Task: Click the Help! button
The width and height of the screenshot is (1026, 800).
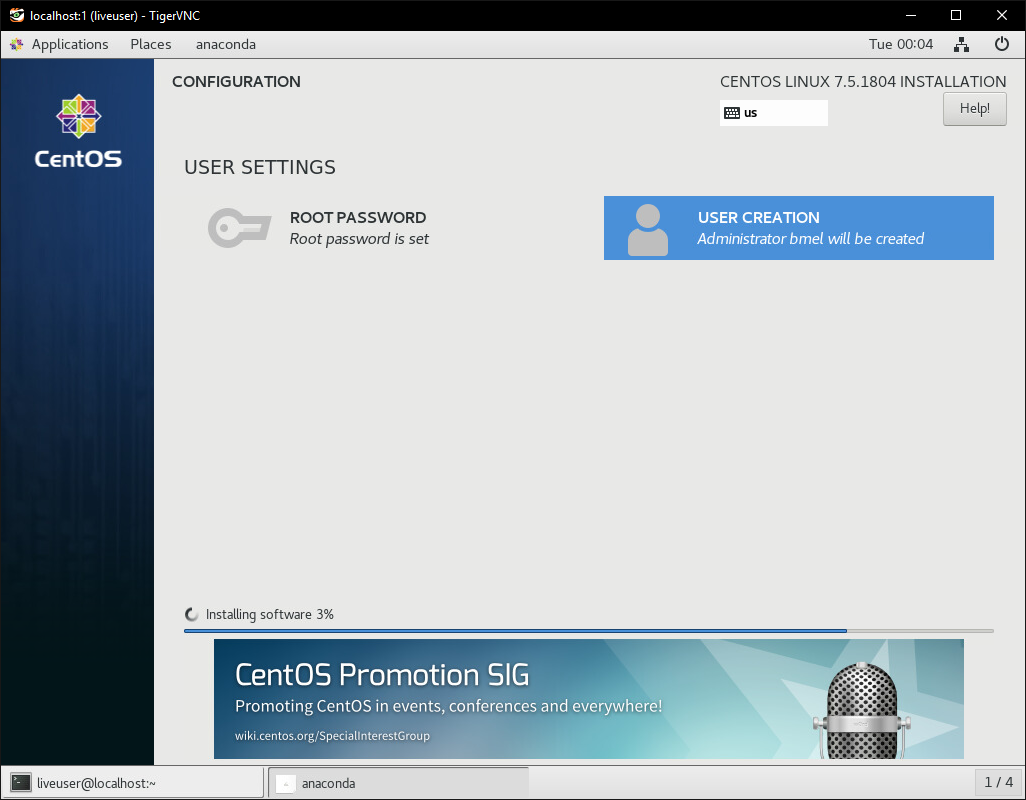Action: [x=974, y=109]
